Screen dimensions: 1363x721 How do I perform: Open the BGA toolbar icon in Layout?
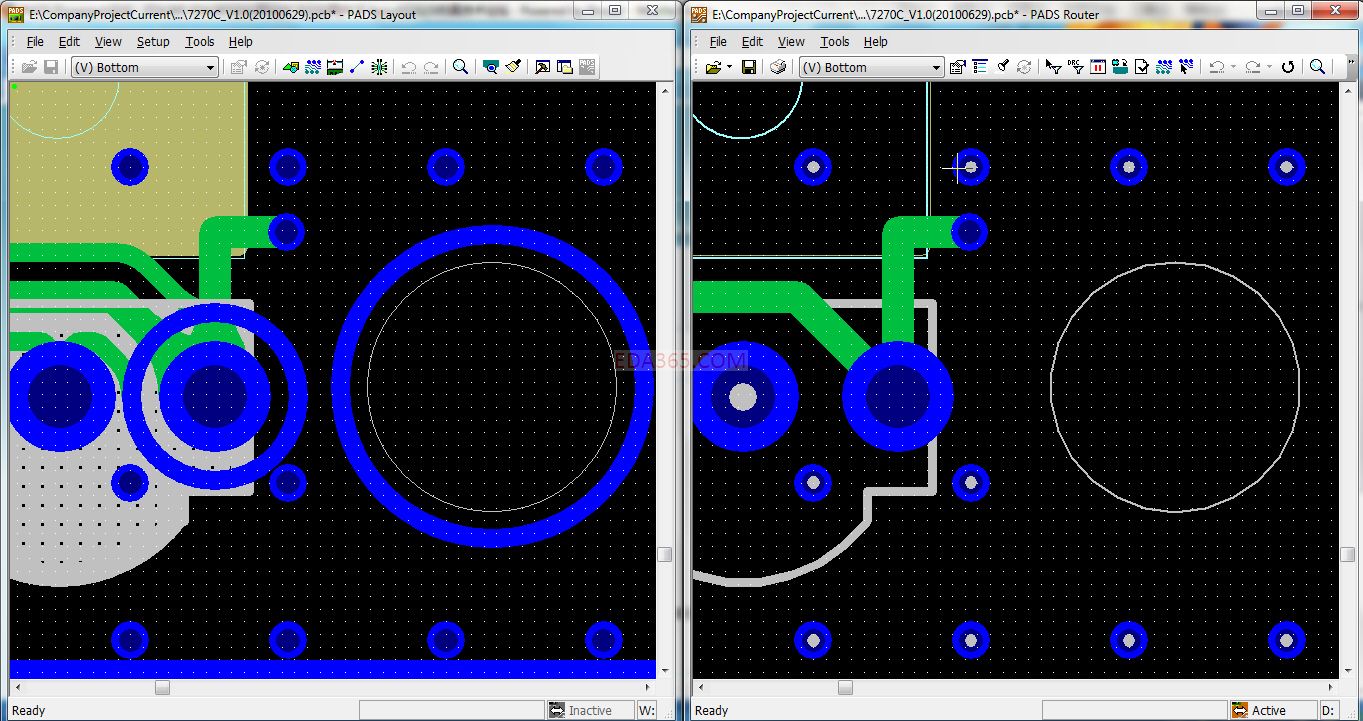click(379, 67)
